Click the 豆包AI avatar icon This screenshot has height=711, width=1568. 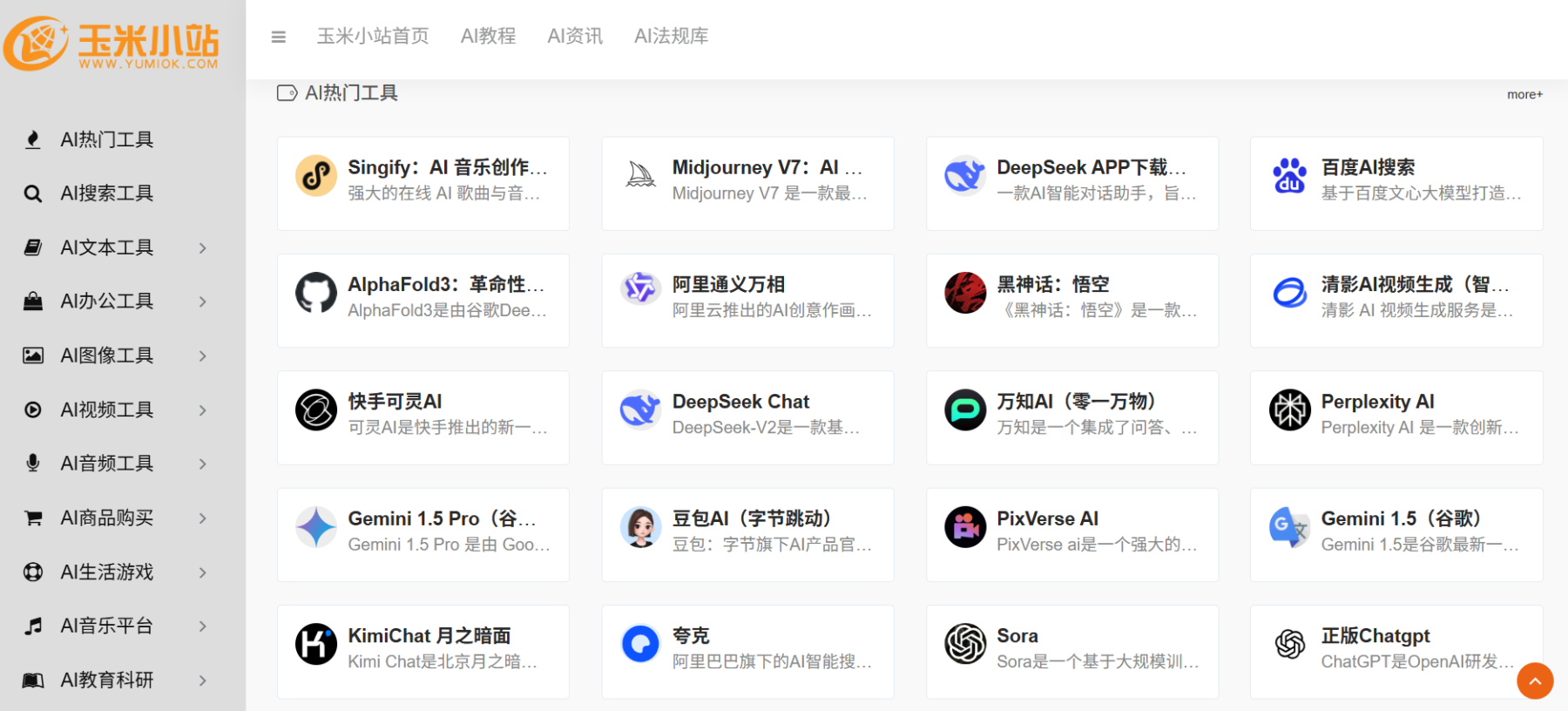pos(641,527)
